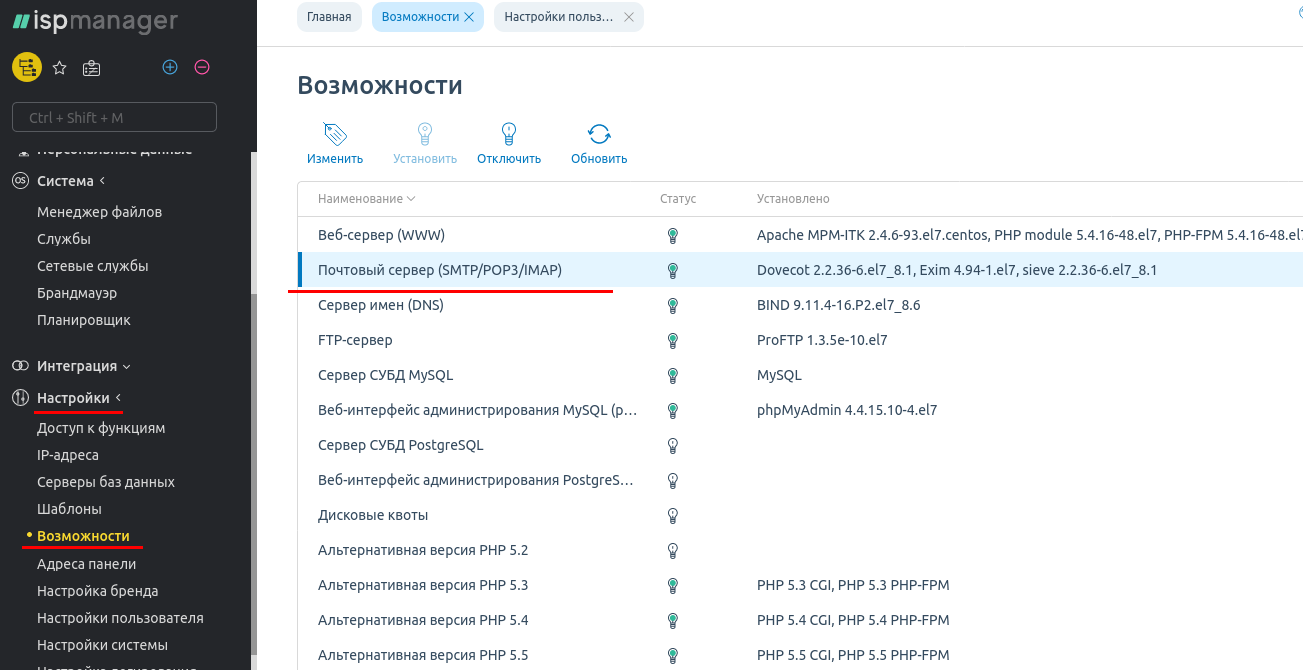
Task: Focus the Ctrl + Shift + M search field
Action: [x=114, y=117]
